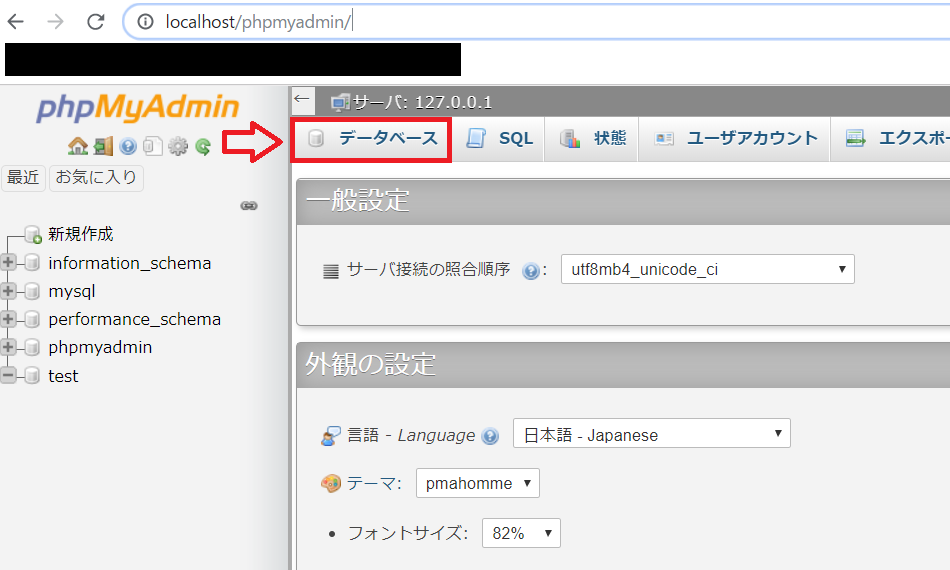950x570 pixels.
Task: Open the 82% font size dropdown
Action: coord(521,533)
